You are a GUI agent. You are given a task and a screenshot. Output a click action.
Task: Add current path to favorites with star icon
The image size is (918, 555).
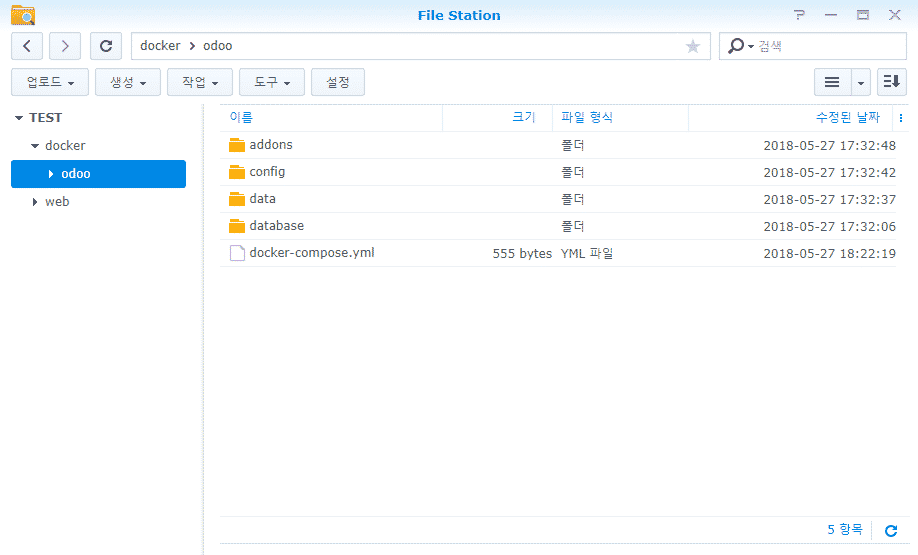click(x=693, y=46)
